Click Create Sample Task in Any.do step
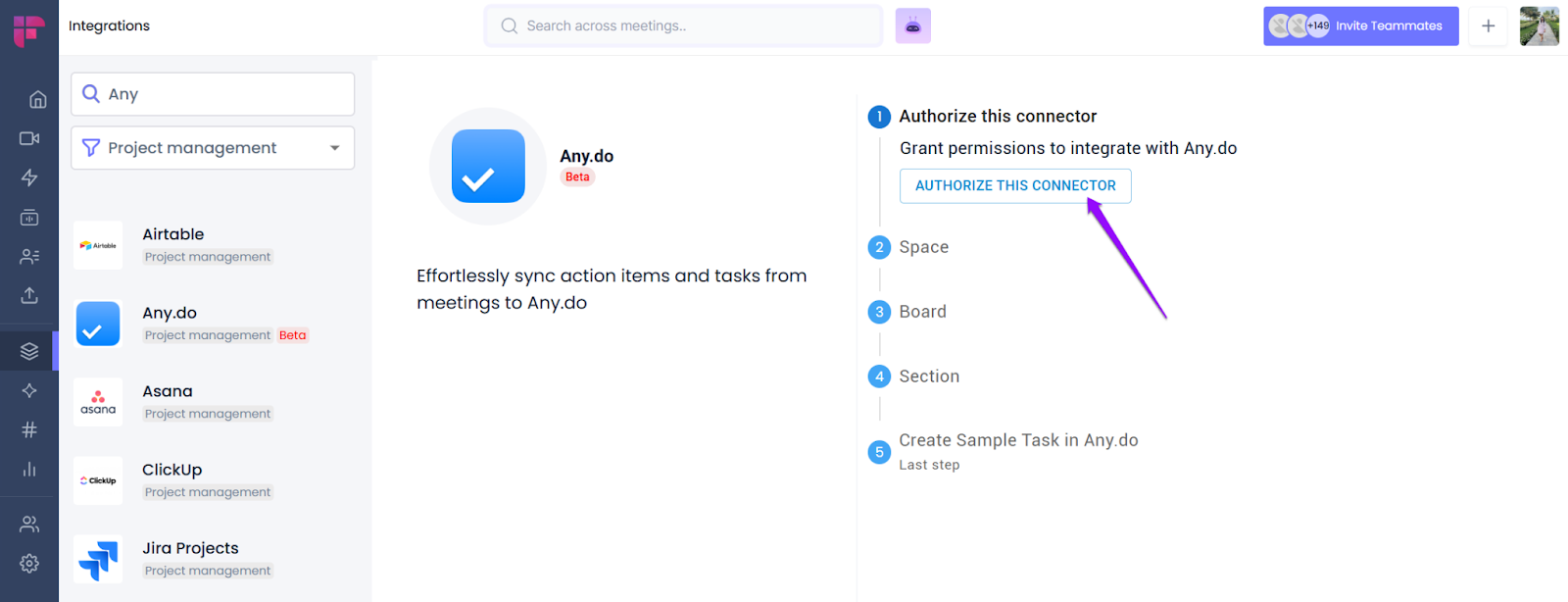Screen dimensions: 1568x602 1004,451
